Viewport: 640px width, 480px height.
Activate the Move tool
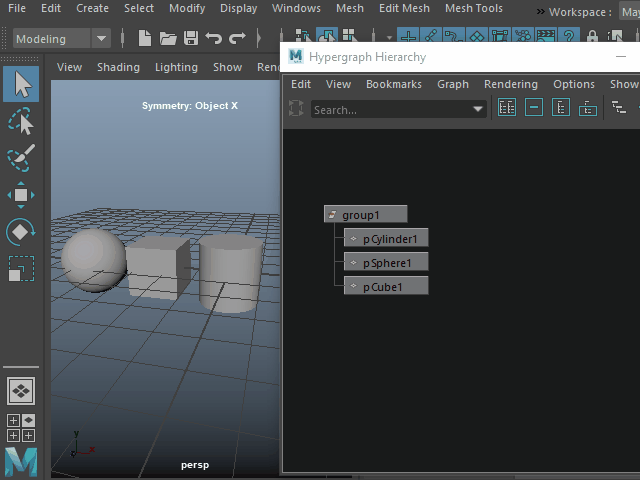click(21, 195)
